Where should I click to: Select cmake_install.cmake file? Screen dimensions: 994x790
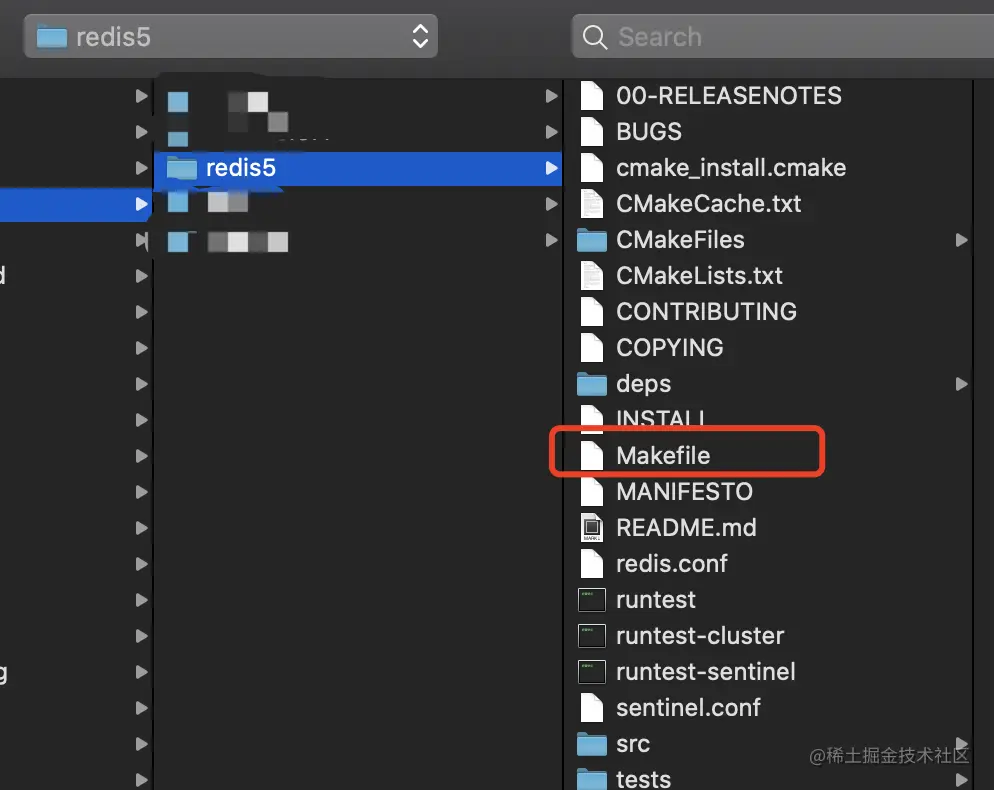[731, 168]
